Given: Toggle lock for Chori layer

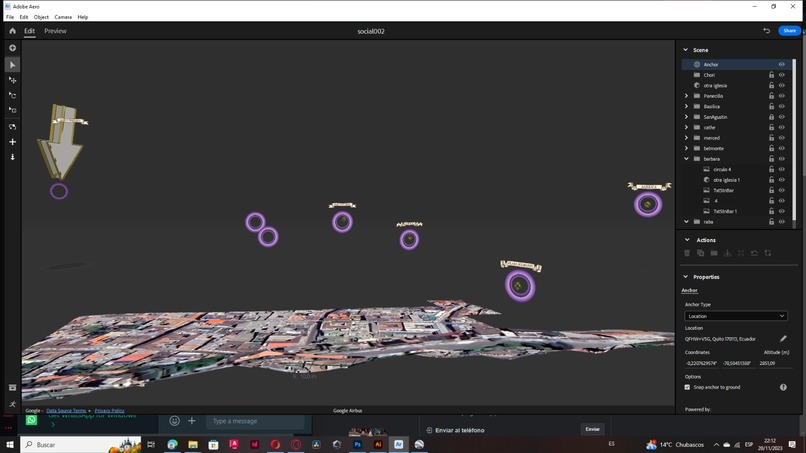Looking at the screenshot, I should click(771, 75).
